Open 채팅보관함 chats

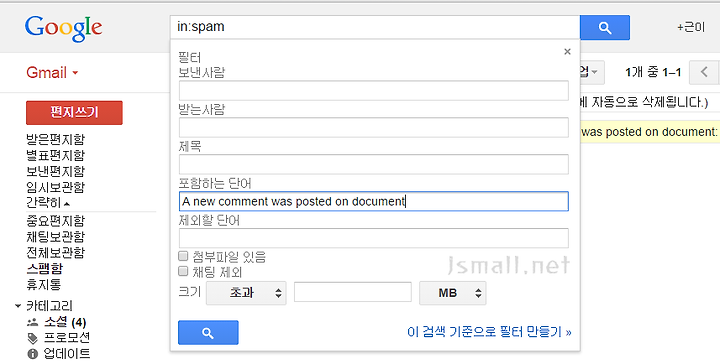coord(56,237)
